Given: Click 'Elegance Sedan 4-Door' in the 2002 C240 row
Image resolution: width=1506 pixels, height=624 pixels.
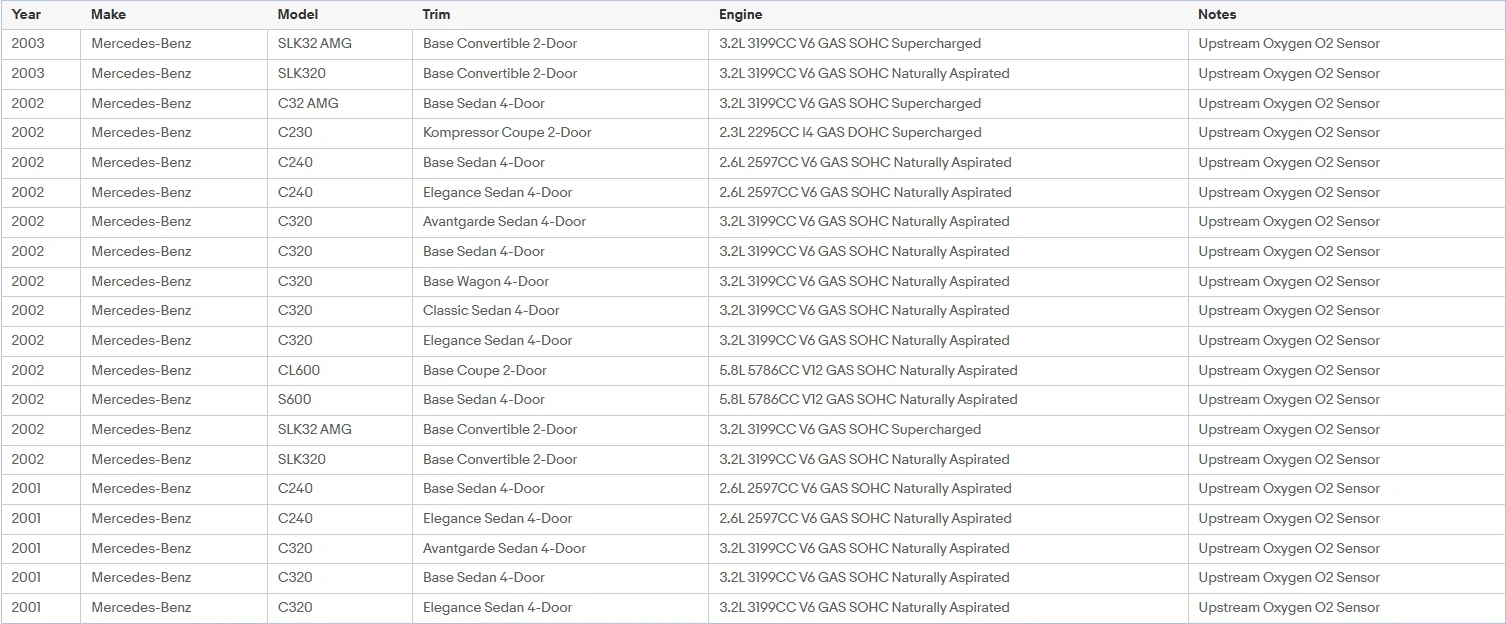Looking at the screenshot, I should 498,192.
